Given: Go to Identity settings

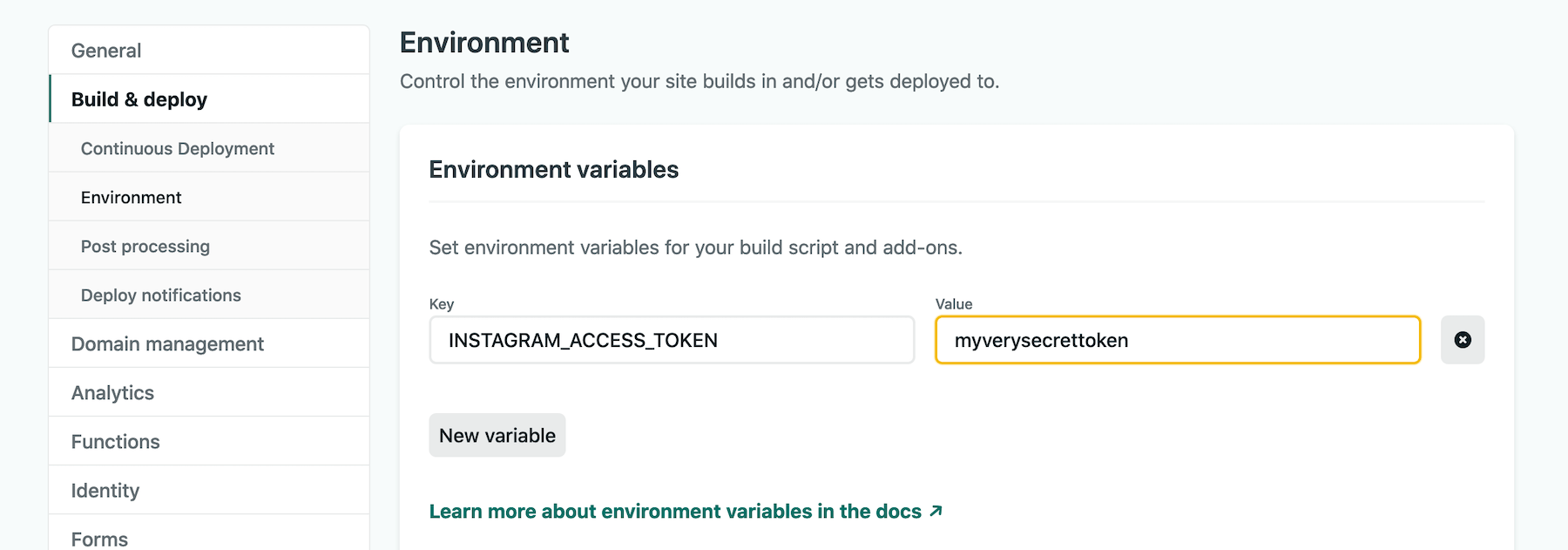Looking at the screenshot, I should (105, 491).
